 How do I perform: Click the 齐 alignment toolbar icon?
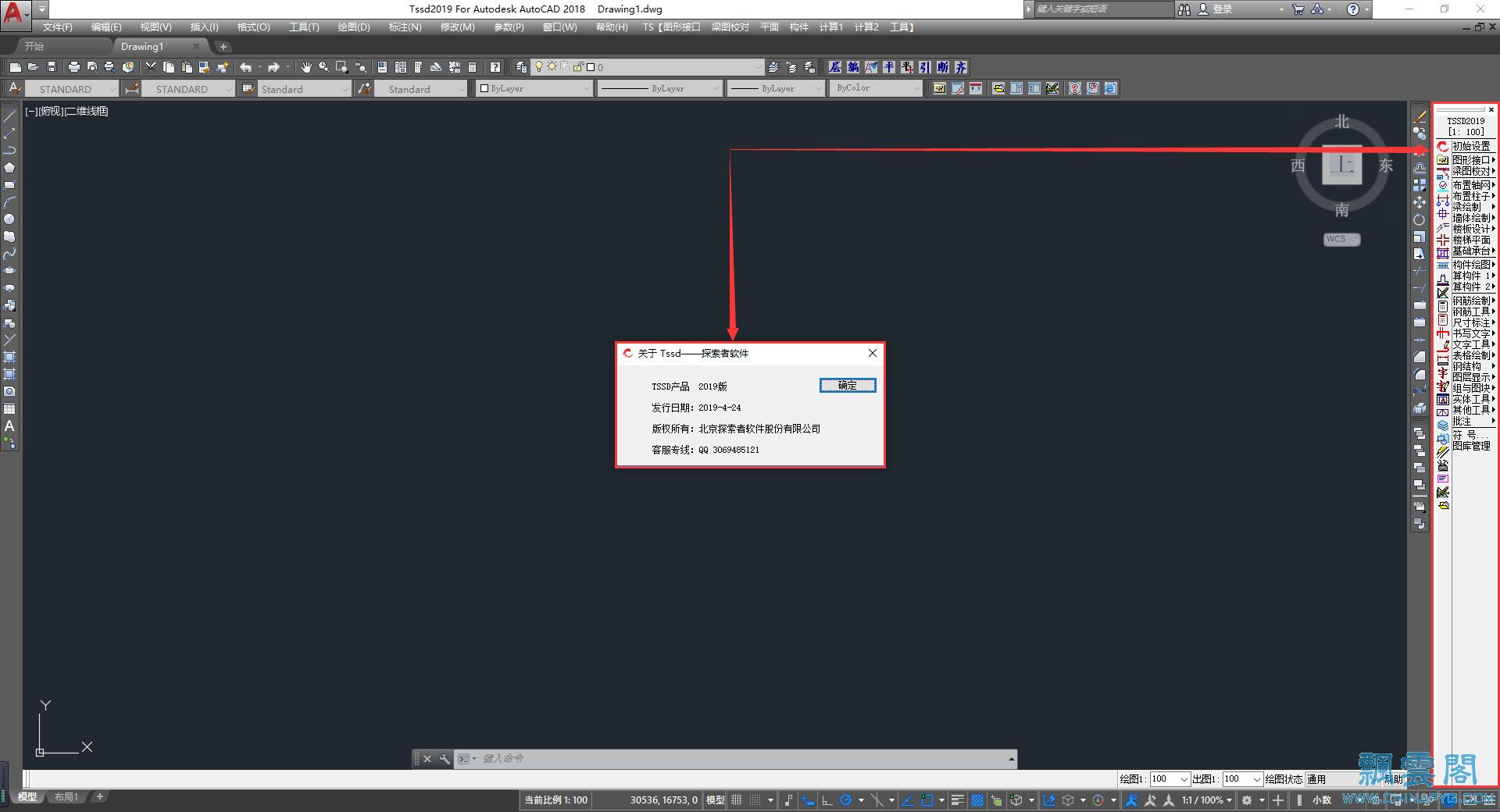[x=961, y=67]
